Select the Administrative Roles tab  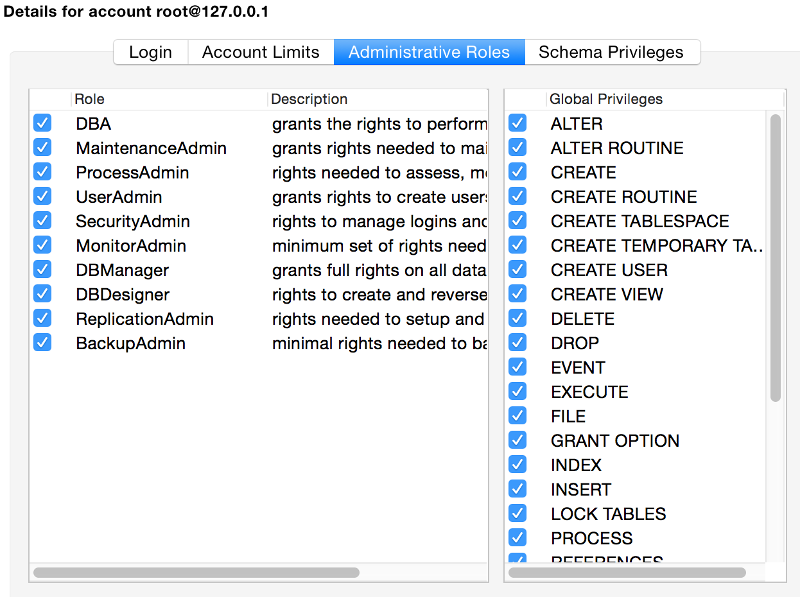429,52
